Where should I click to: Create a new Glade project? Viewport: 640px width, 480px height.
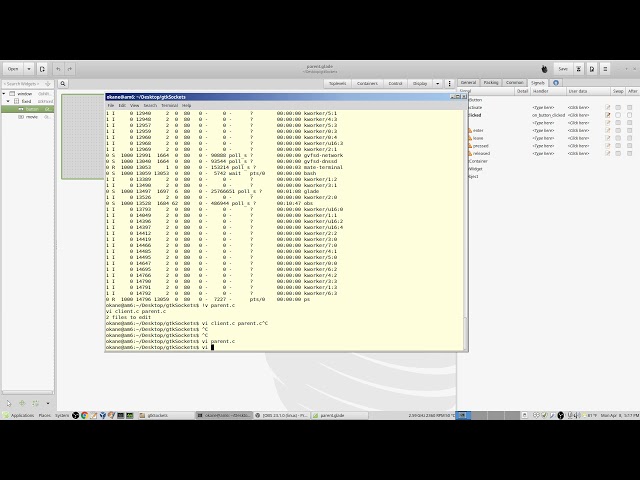point(42,69)
